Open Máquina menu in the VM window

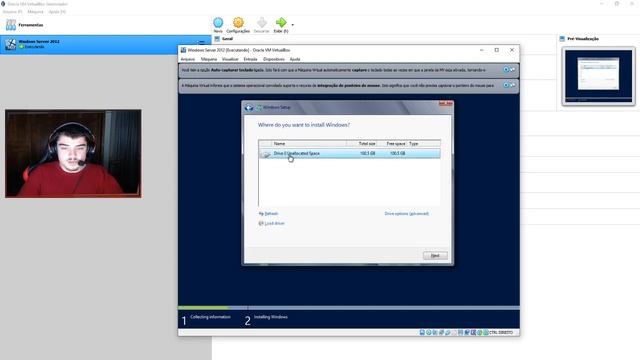pyautogui.click(x=209, y=59)
